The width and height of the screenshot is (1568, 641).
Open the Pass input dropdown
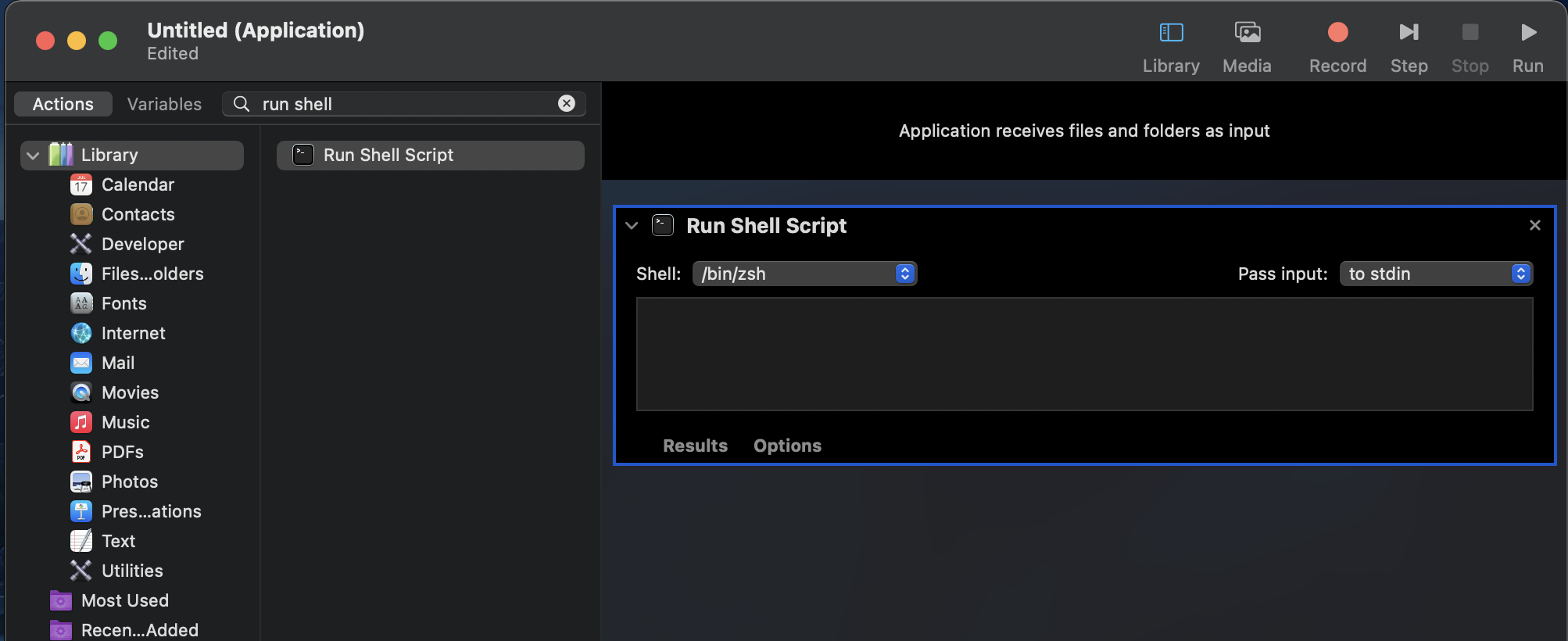coord(1436,274)
